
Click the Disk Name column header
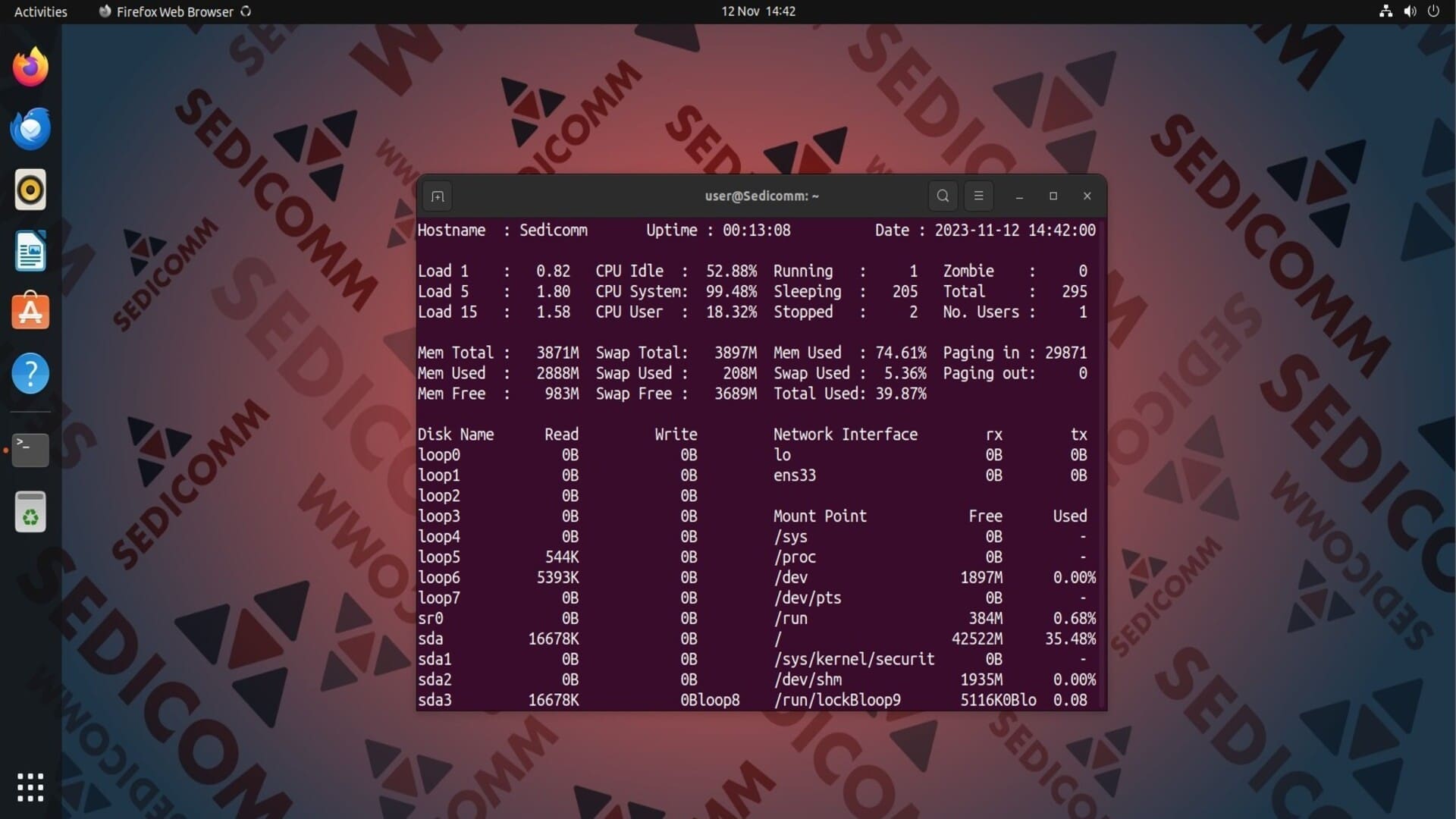[456, 435]
